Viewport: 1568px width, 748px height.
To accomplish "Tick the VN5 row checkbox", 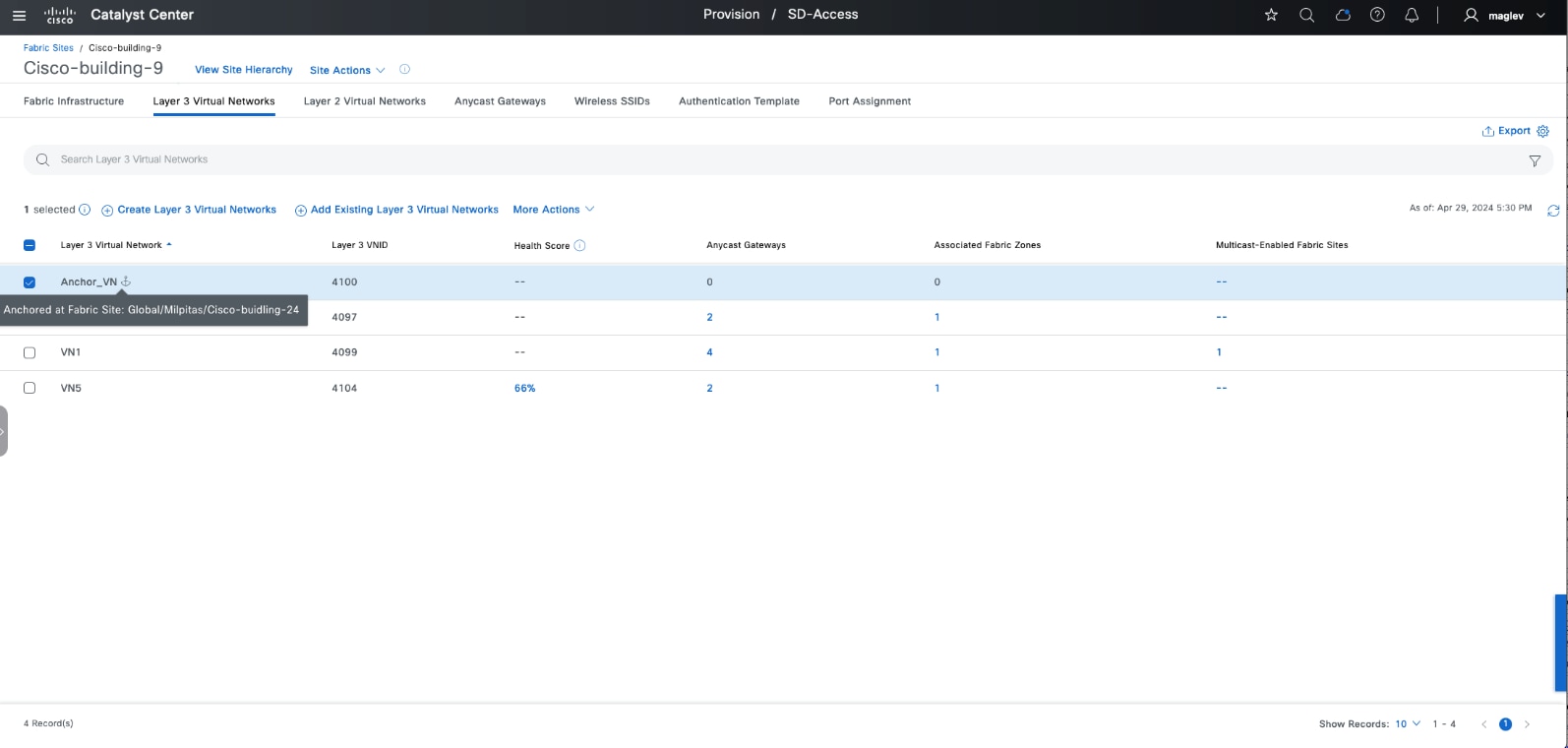I will tap(30, 388).
